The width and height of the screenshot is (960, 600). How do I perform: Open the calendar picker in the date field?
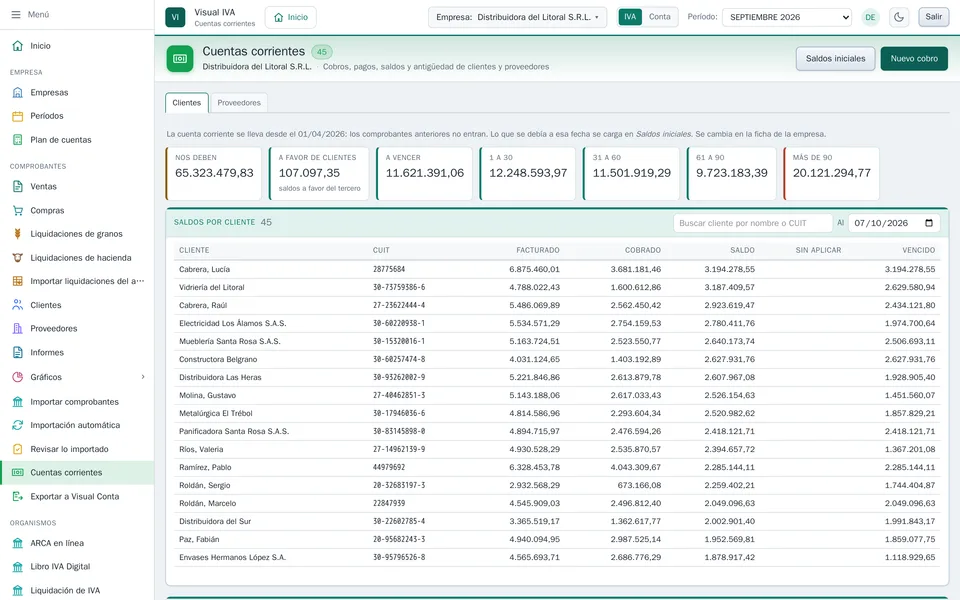(x=929, y=223)
